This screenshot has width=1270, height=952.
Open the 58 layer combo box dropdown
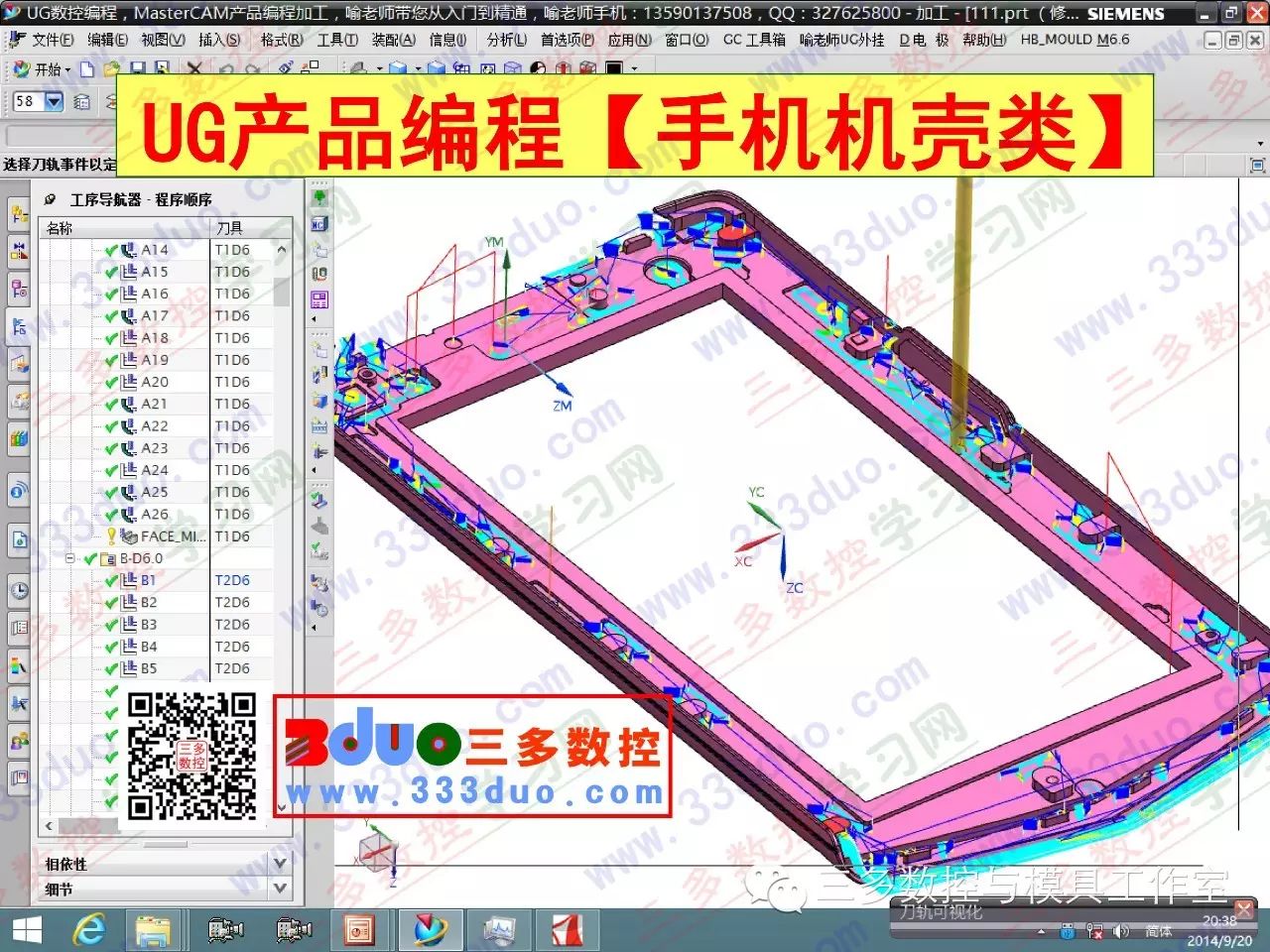coord(54,101)
